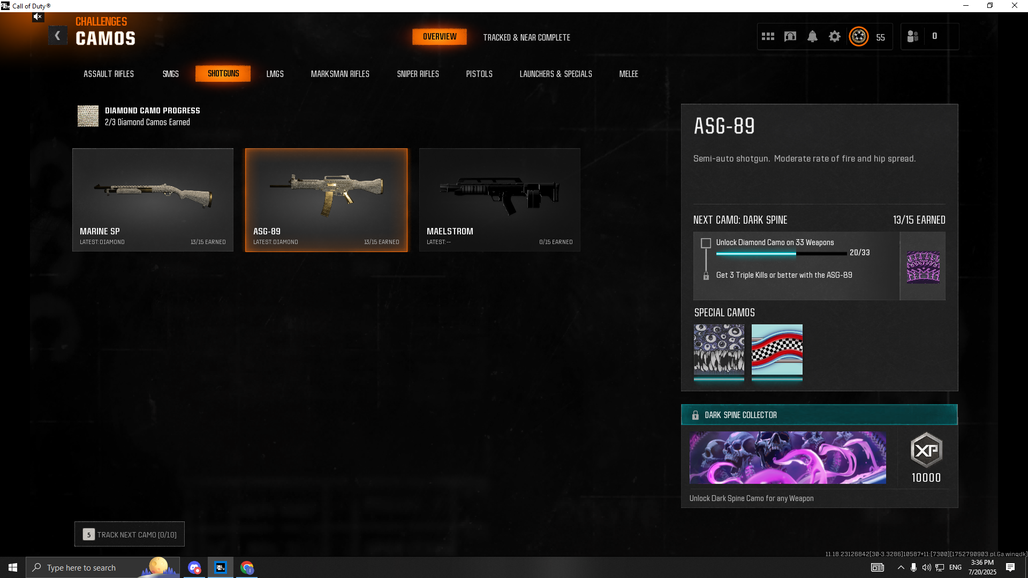Click the ENG language indicator

(955, 568)
